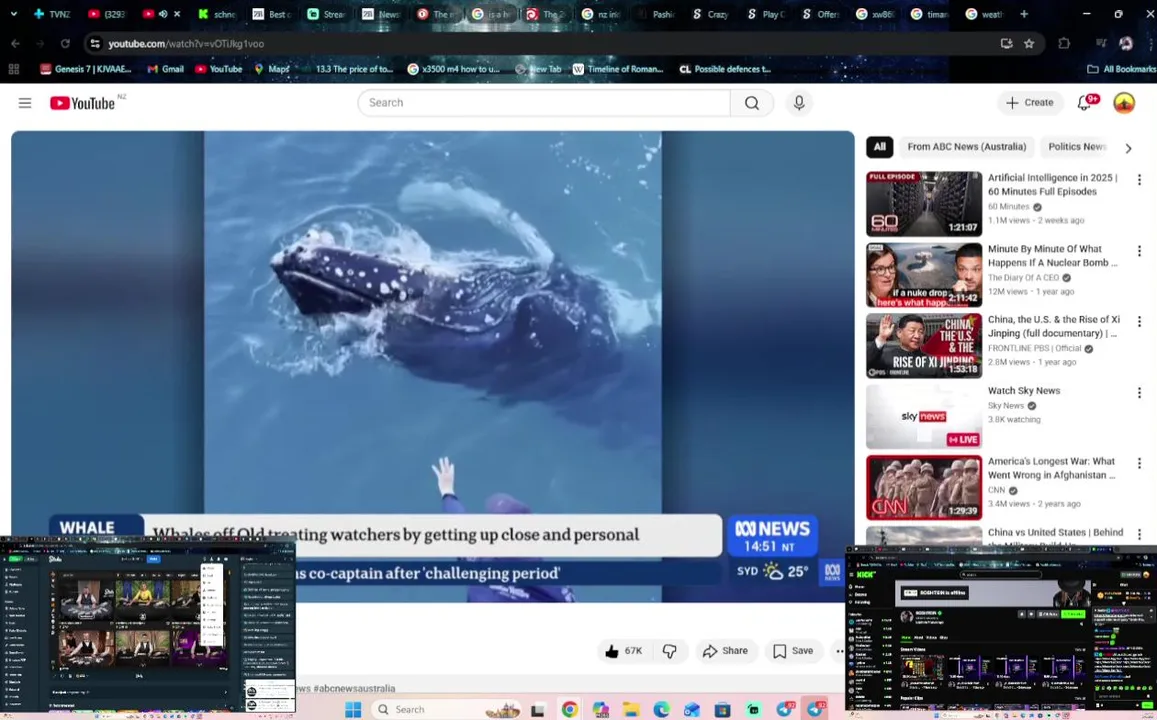
Task: Click the #abcnewsaustralia hashtag
Action: click(x=354, y=688)
